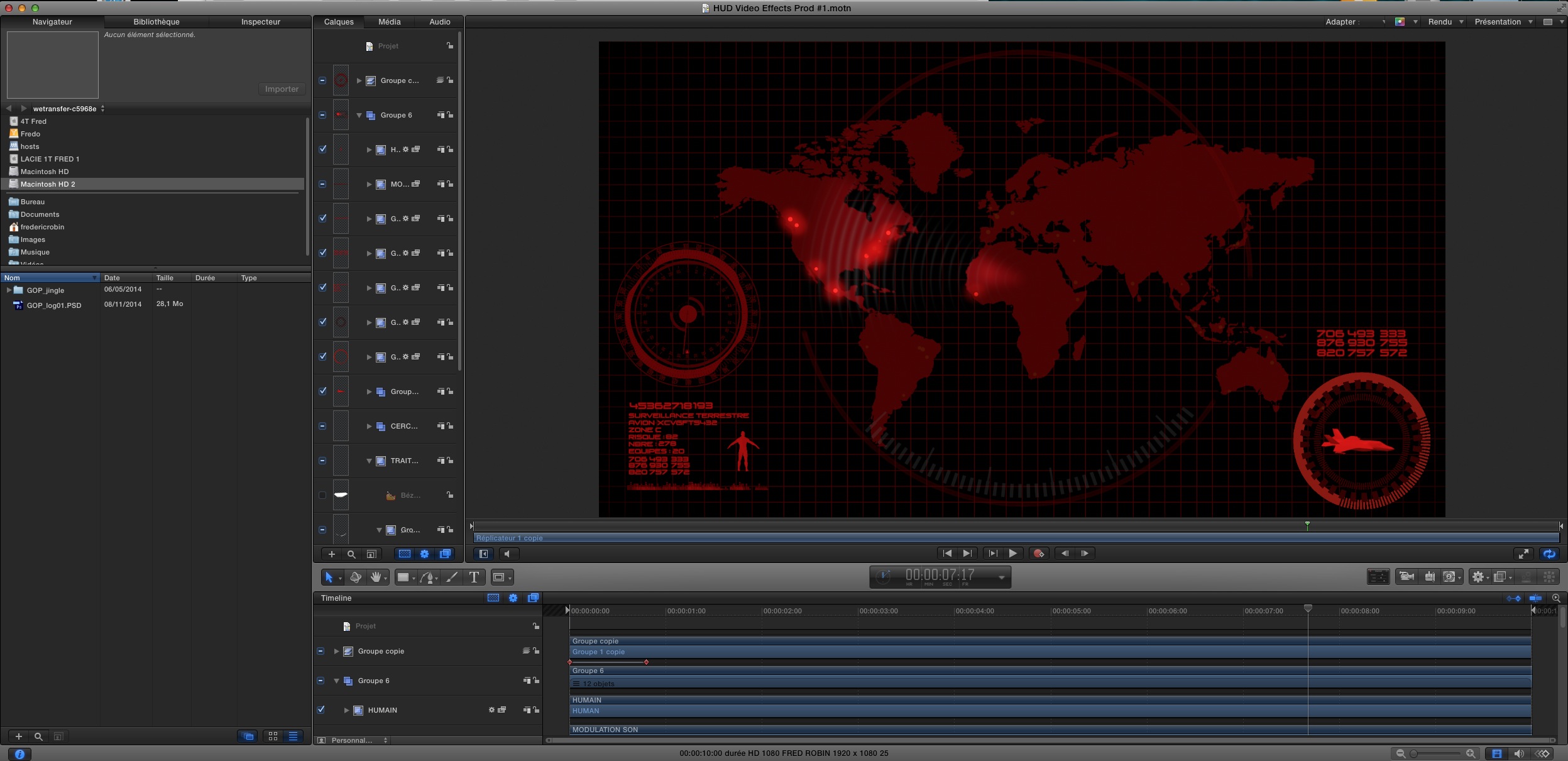1568x761 pixels.
Task: Select the Bezier pen tool
Action: (x=427, y=577)
